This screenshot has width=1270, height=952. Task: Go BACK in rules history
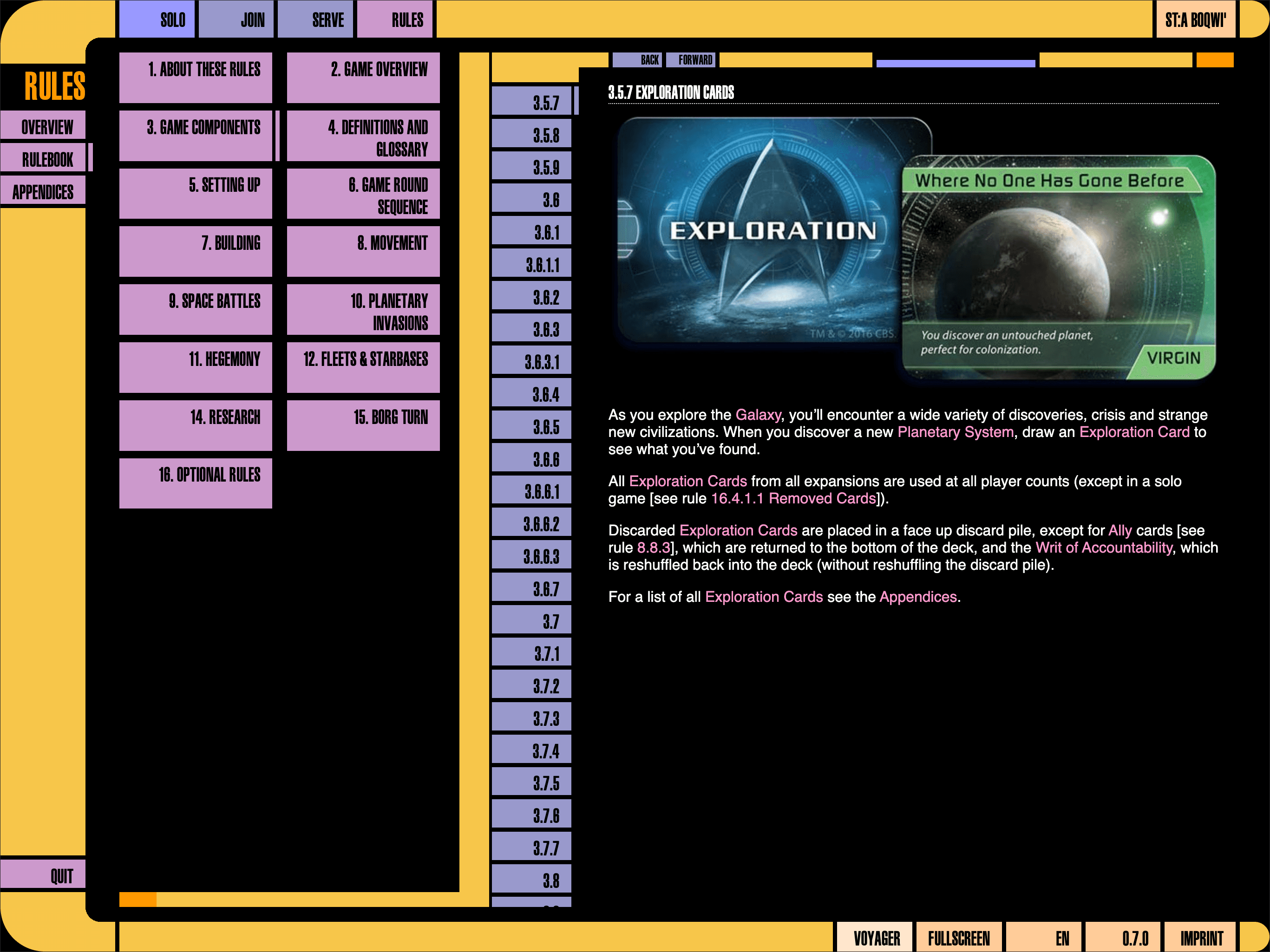pos(637,60)
